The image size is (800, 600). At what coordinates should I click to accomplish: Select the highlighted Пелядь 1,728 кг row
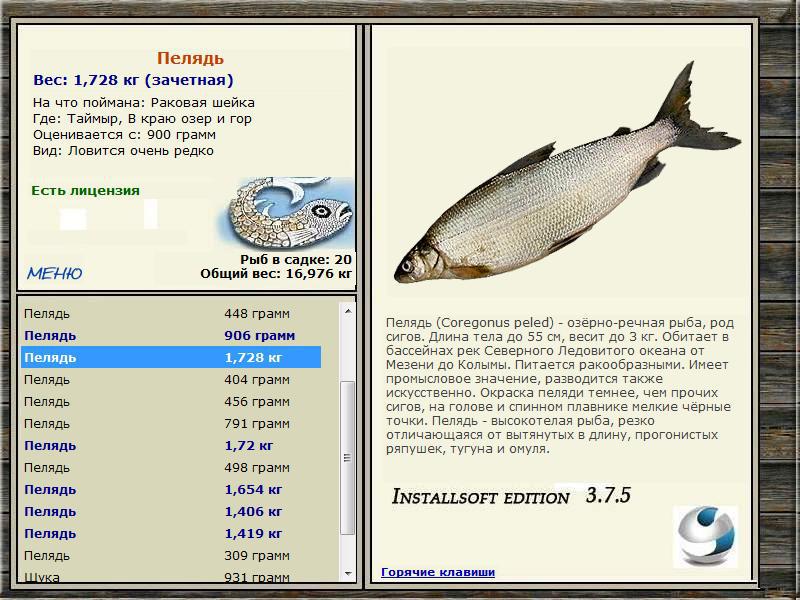pos(171,357)
